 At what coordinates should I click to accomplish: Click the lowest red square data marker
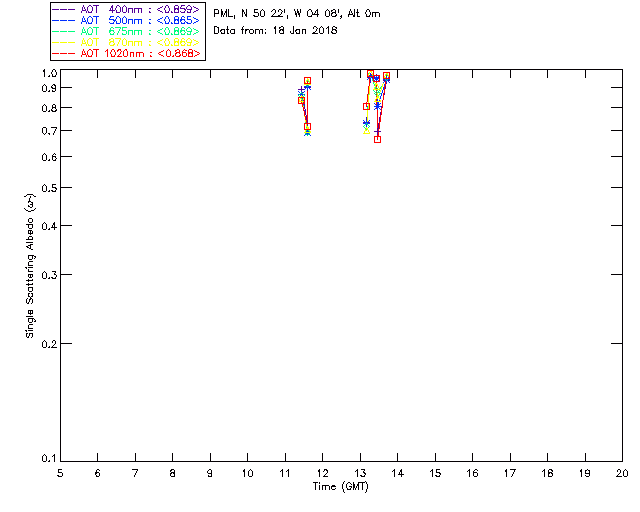pyautogui.click(x=378, y=140)
